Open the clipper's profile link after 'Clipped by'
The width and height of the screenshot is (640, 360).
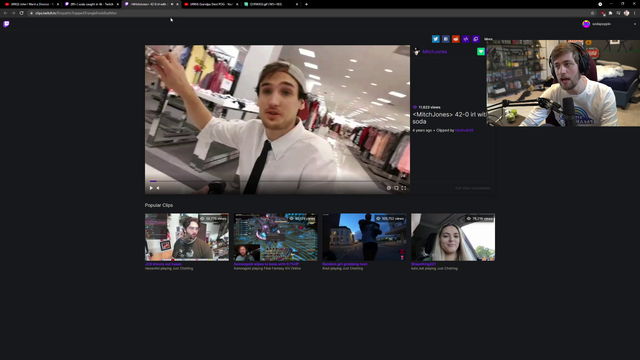pos(464,131)
